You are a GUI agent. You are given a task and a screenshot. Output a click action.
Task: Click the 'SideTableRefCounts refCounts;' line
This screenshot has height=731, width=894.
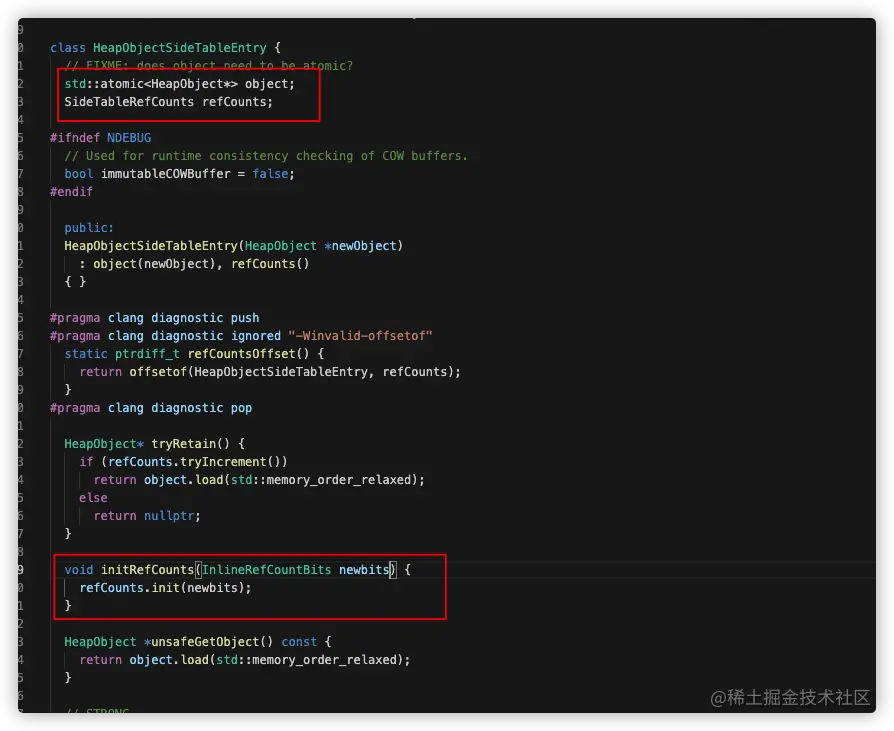click(x=169, y=102)
